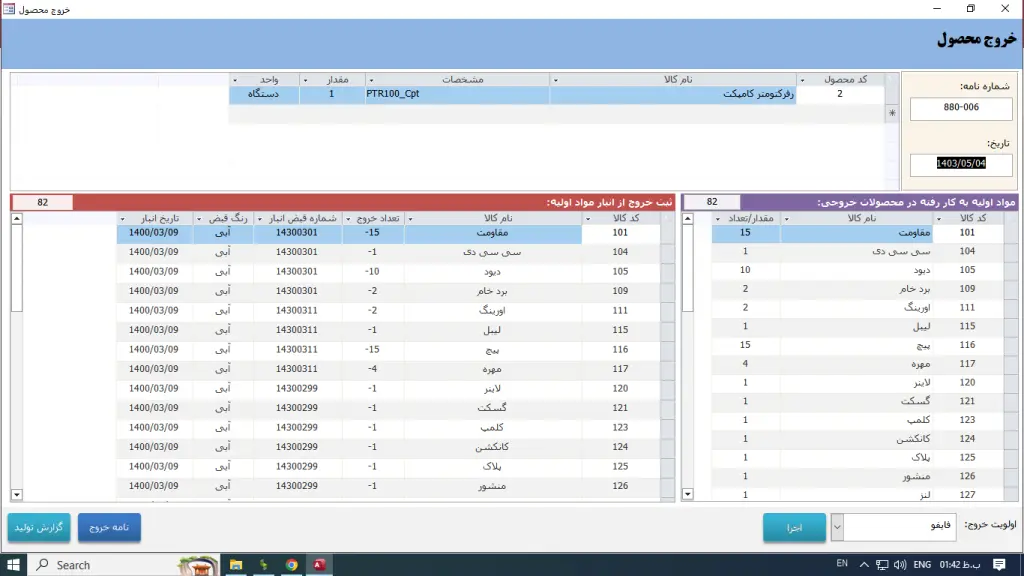Expand hidden icons in the system tray

pos(864,564)
